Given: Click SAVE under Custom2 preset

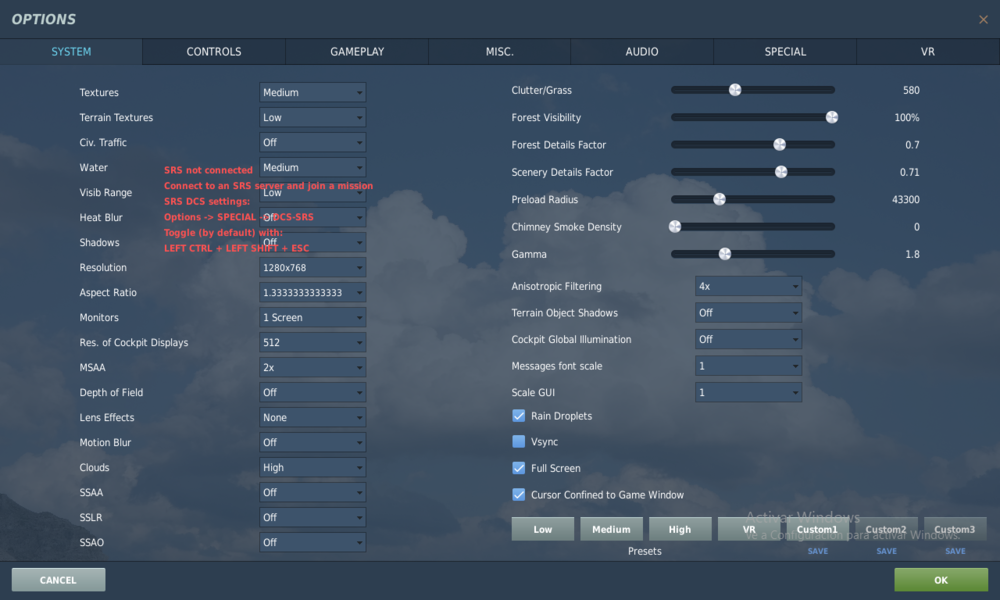Looking at the screenshot, I should pyautogui.click(x=886, y=551).
